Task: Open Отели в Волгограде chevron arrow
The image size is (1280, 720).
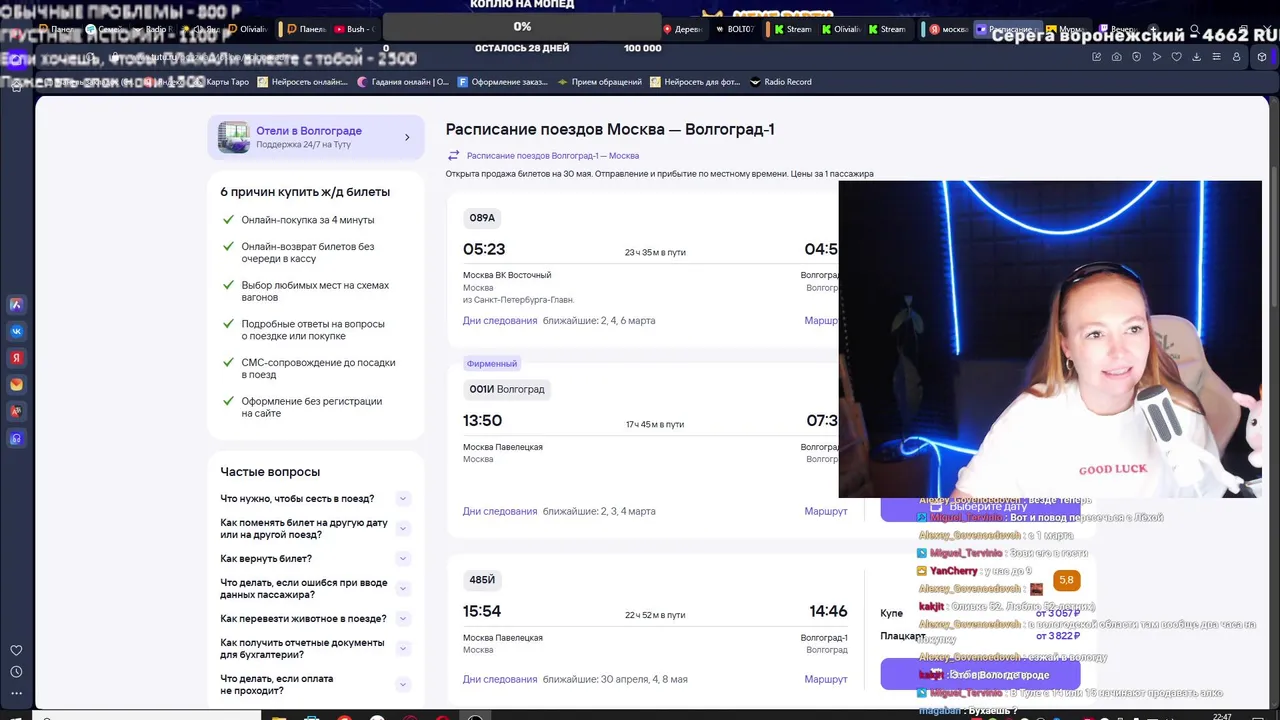Action: tap(407, 137)
